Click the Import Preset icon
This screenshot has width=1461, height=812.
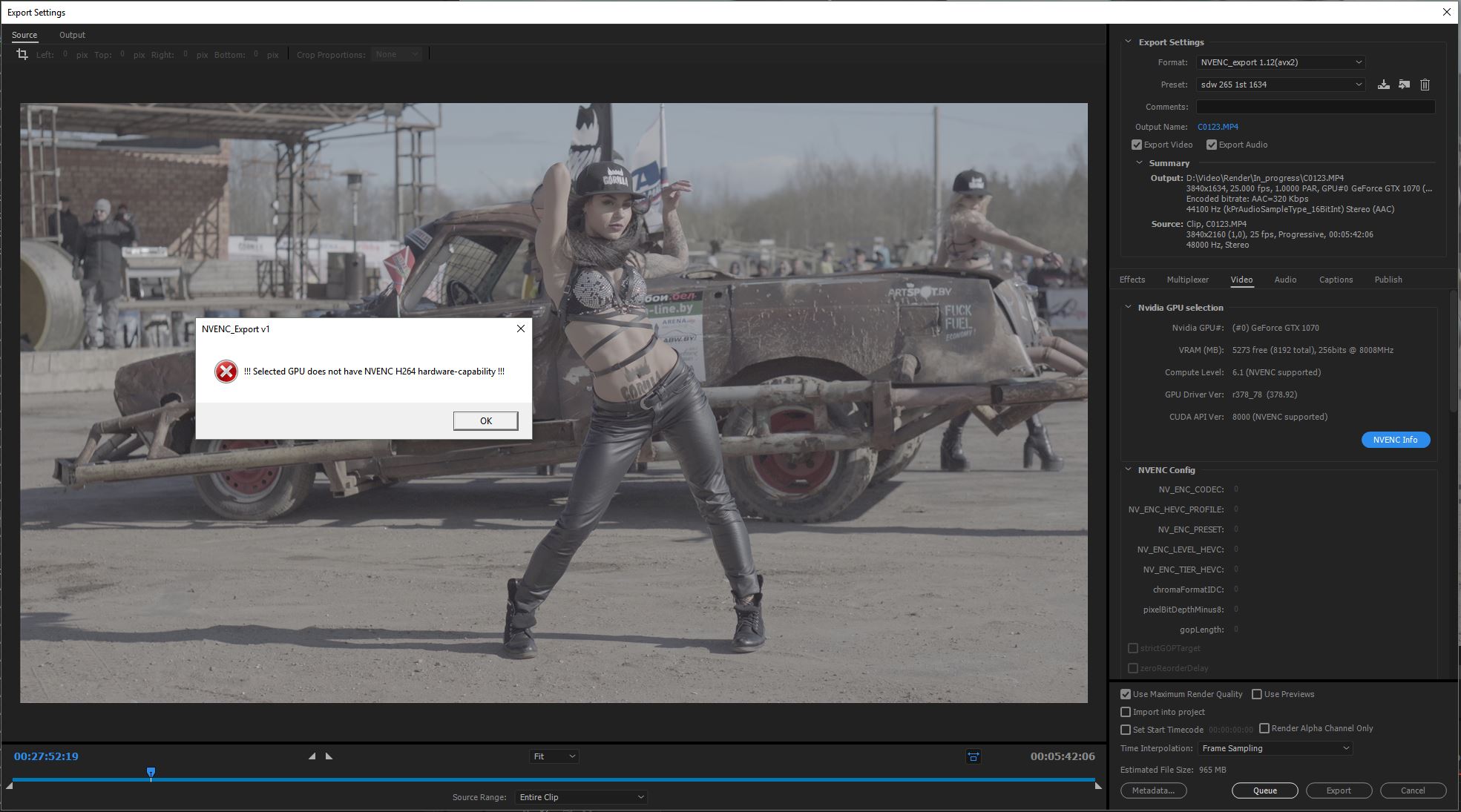click(1404, 85)
